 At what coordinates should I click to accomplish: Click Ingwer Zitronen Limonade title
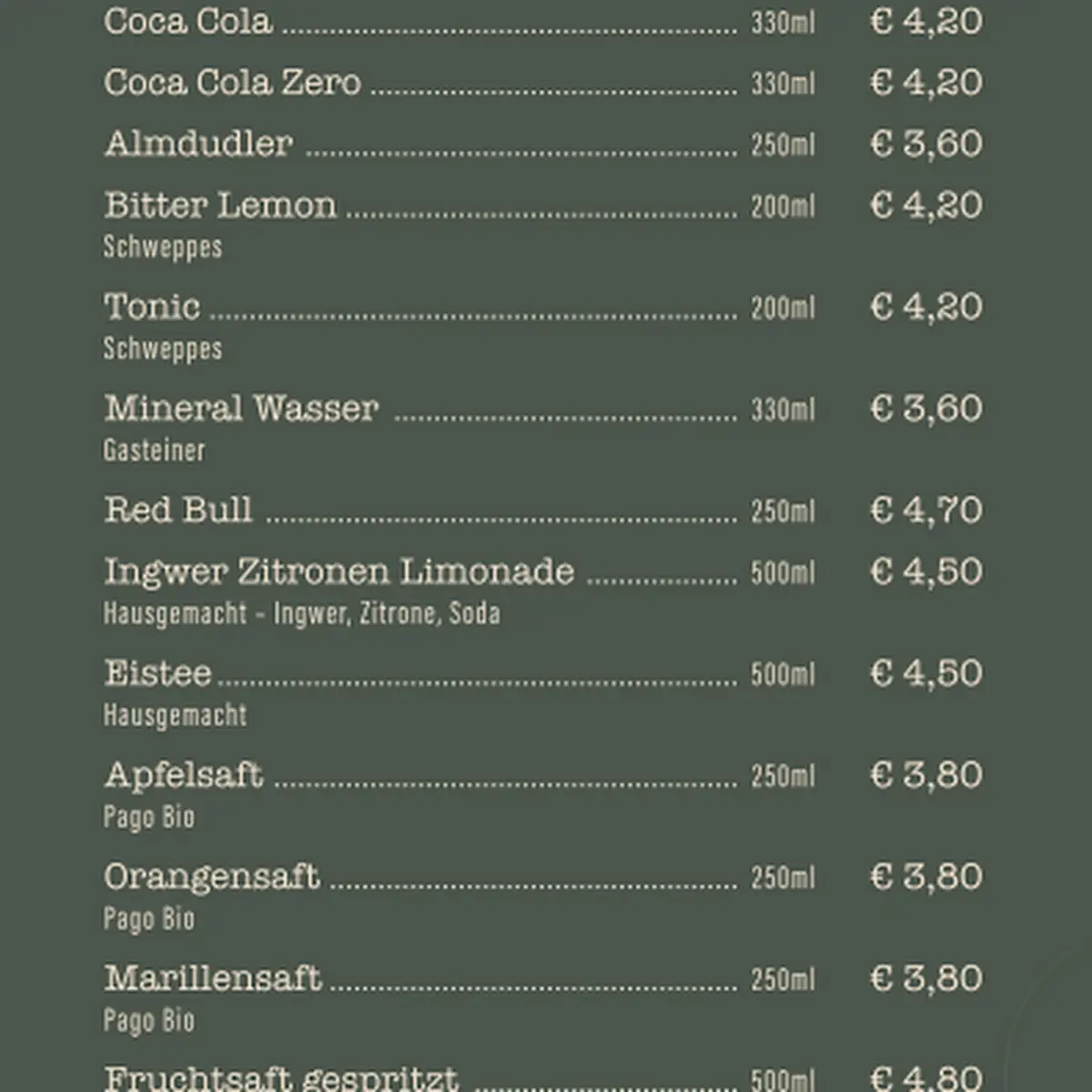click(x=339, y=571)
